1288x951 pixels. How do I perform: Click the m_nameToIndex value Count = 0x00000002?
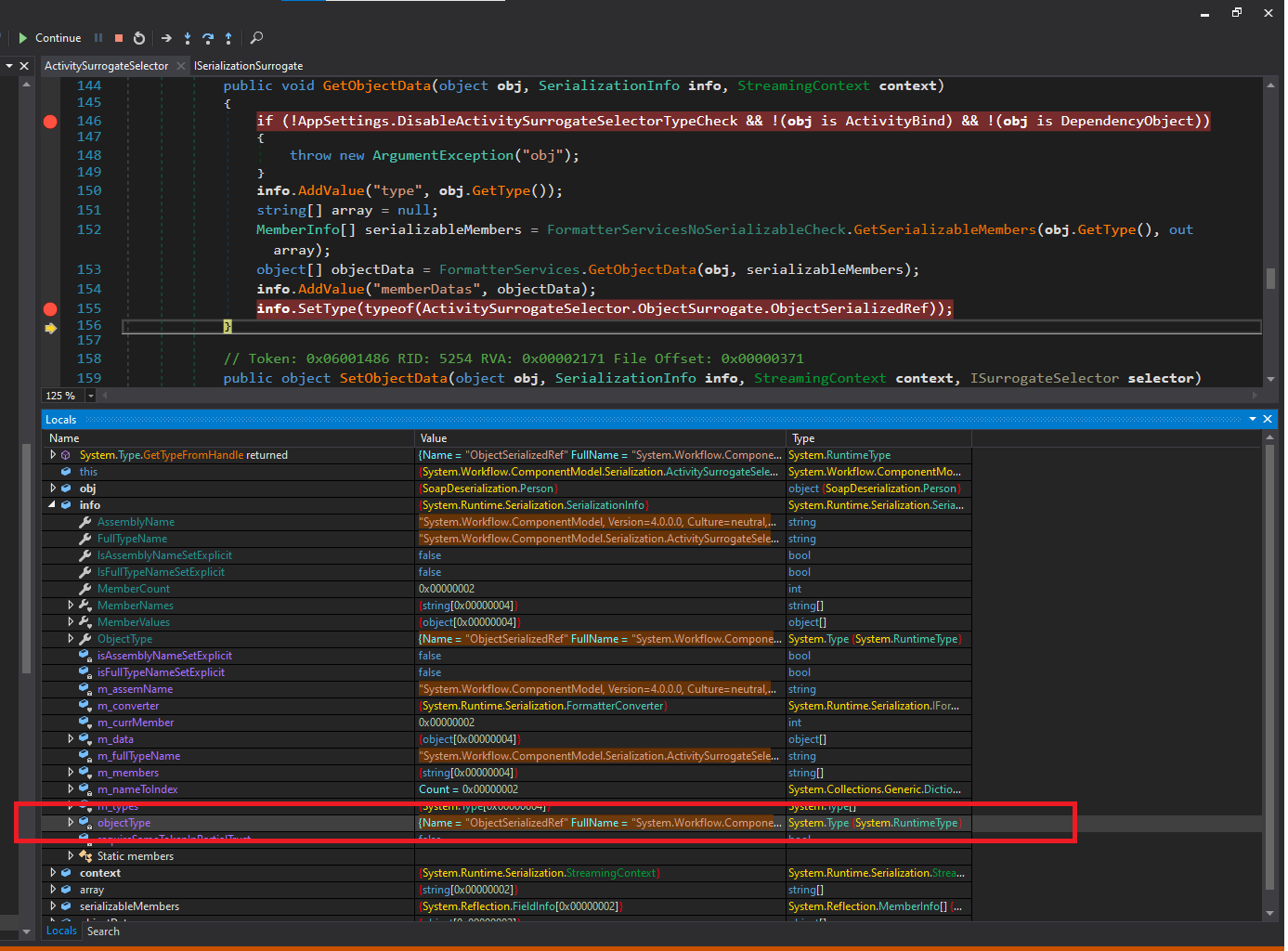click(x=469, y=789)
